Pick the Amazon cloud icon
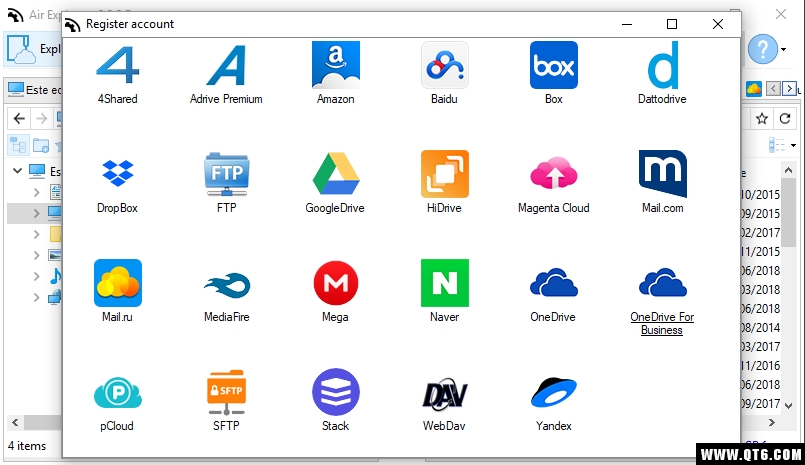The width and height of the screenshot is (805, 465). tap(335, 74)
